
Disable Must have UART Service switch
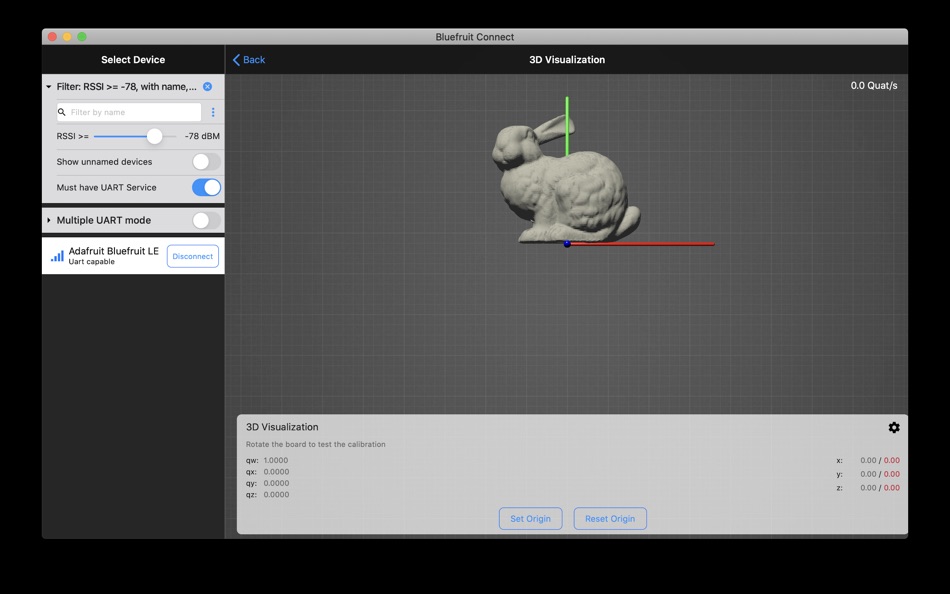[206, 187]
